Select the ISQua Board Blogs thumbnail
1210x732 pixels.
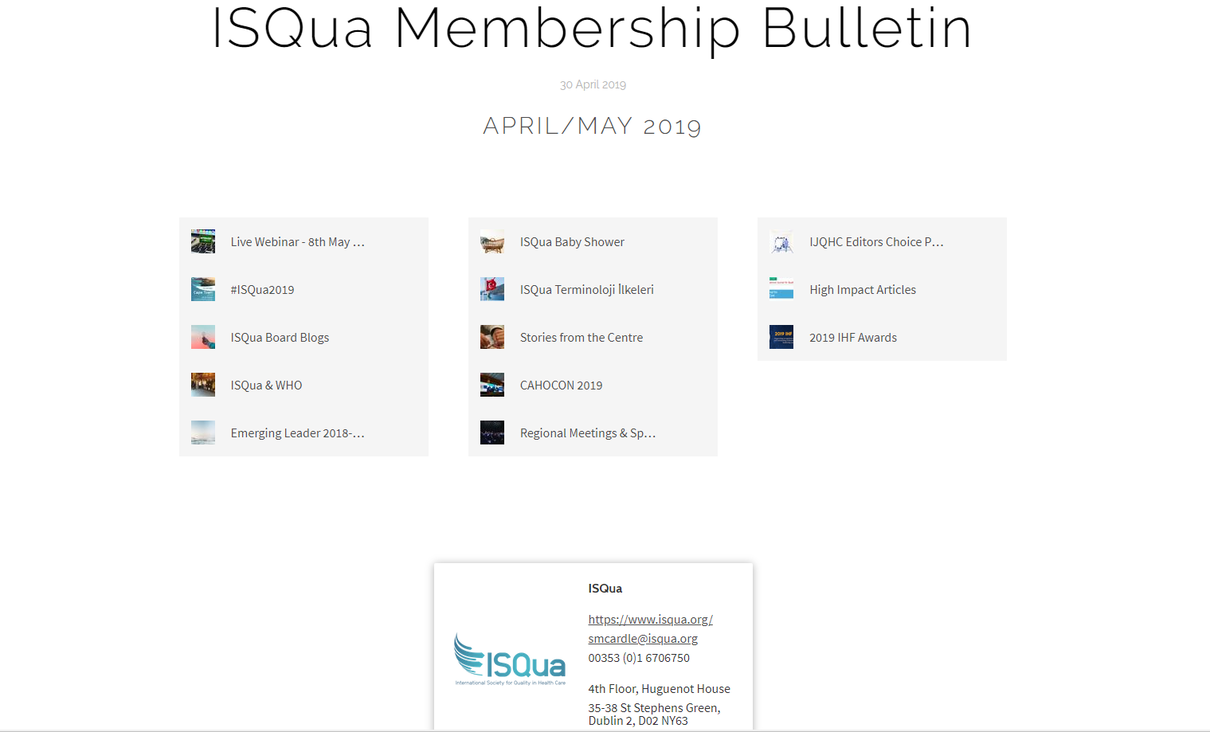203,337
